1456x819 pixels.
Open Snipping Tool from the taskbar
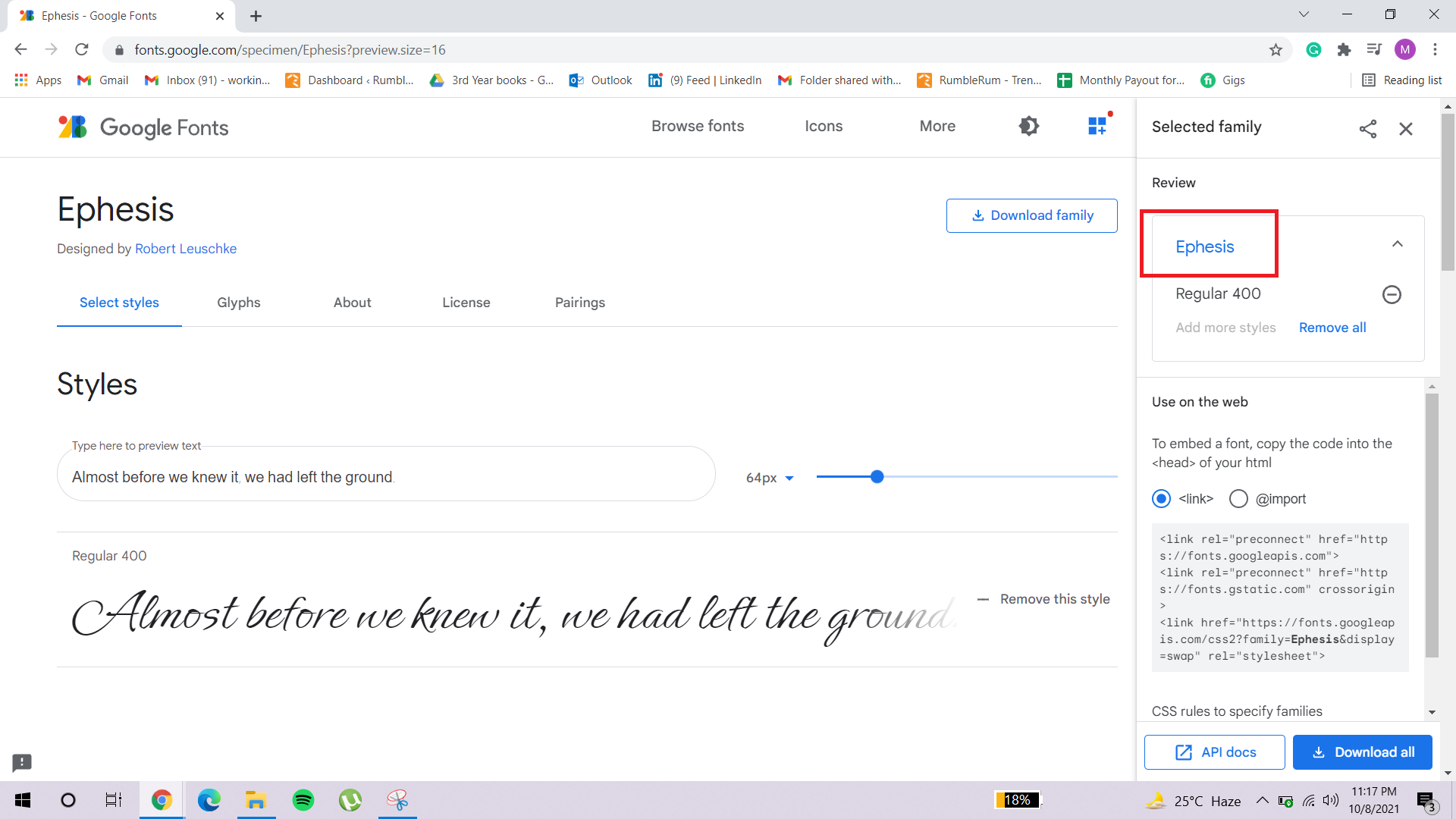pyautogui.click(x=397, y=800)
